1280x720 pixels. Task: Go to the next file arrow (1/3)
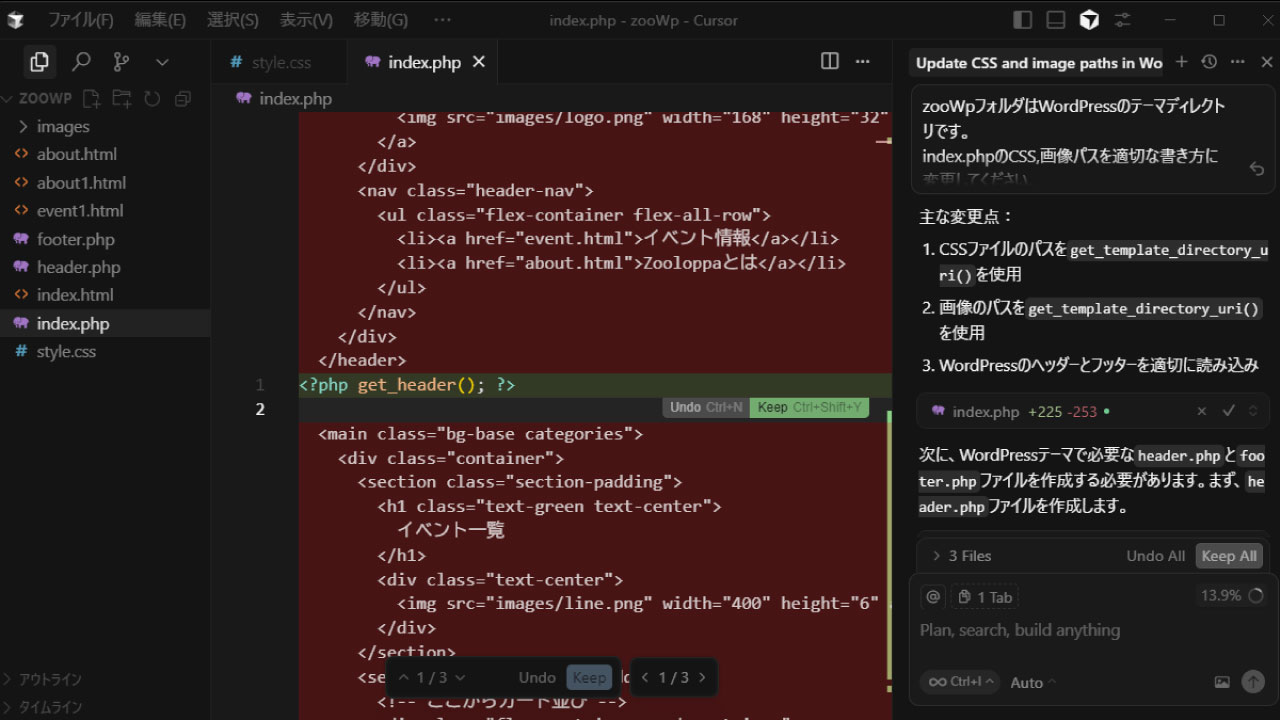tap(702, 677)
